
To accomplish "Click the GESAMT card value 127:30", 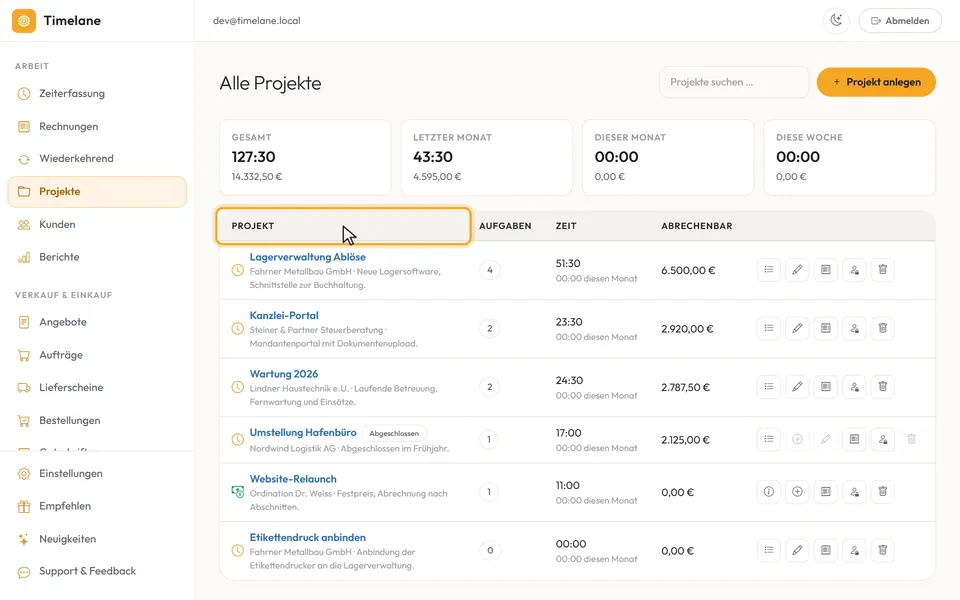I will coord(253,157).
